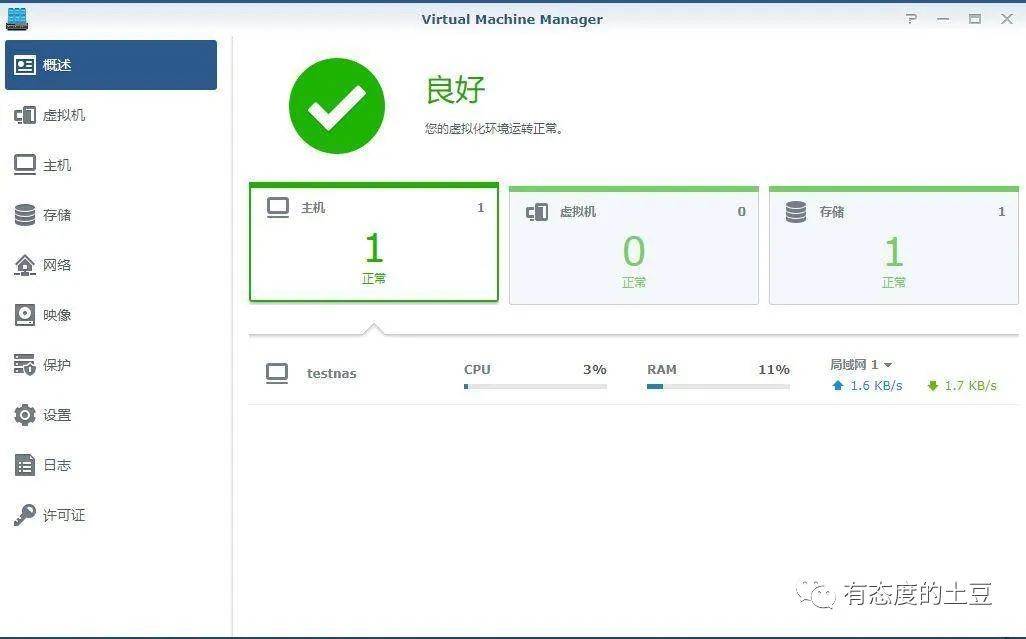Click the 设置 gear icon in sidebar

pyautogui.click(x=25, y=415)
